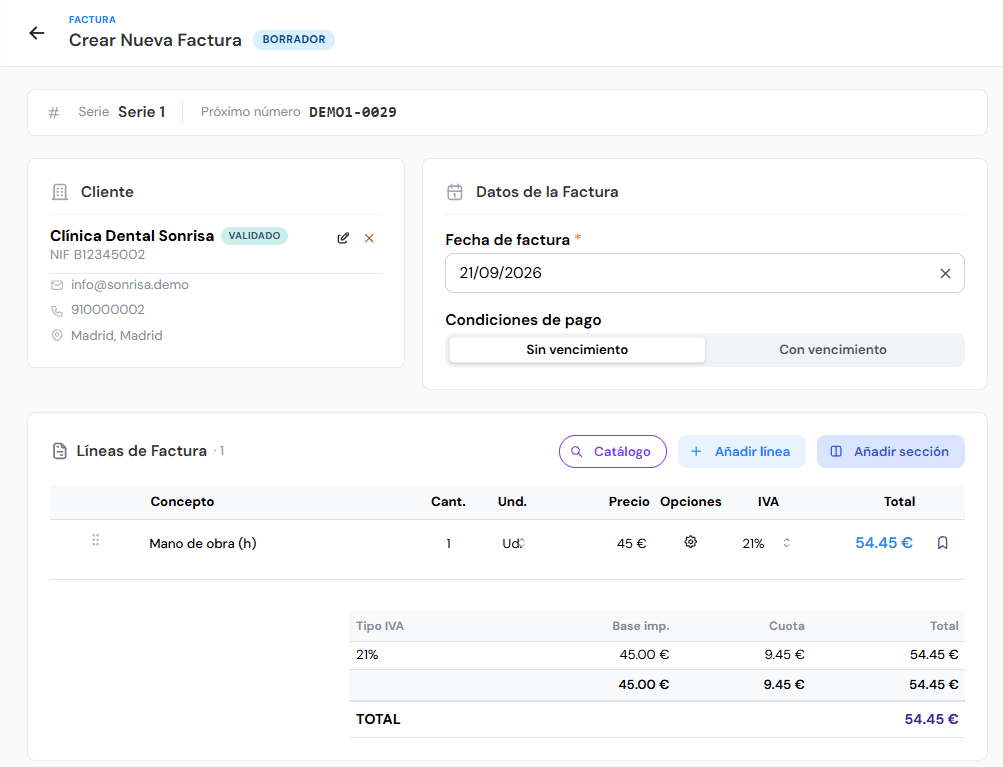Click next number DEMO1-0029

(x=352, y=112)
